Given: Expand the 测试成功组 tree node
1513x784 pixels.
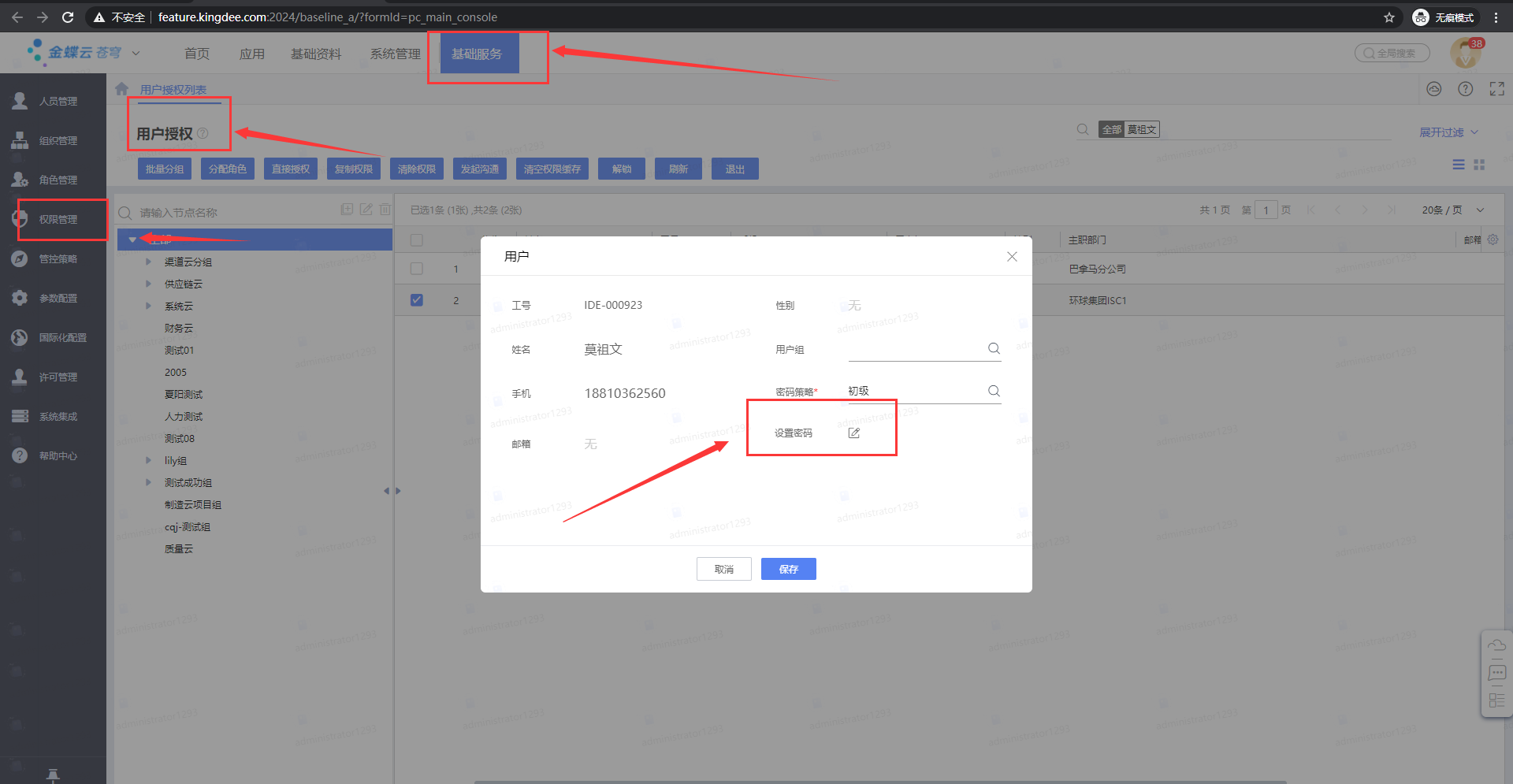Looking at the screenshot, I should tap(148, 482).
